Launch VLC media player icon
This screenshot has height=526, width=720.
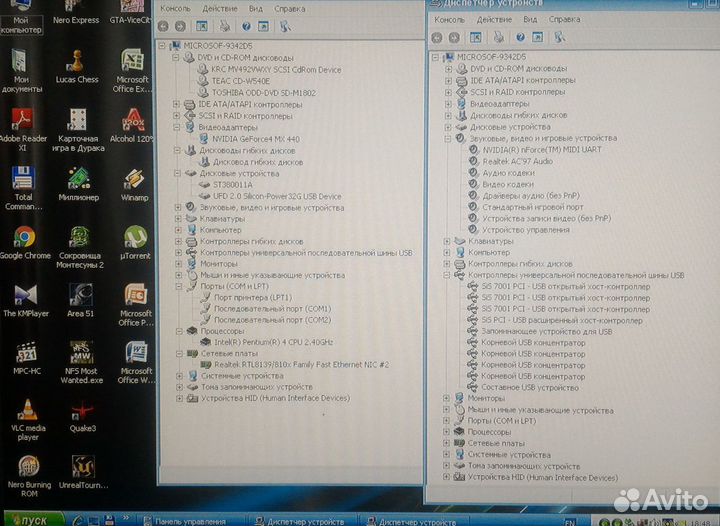click(28, 420)
